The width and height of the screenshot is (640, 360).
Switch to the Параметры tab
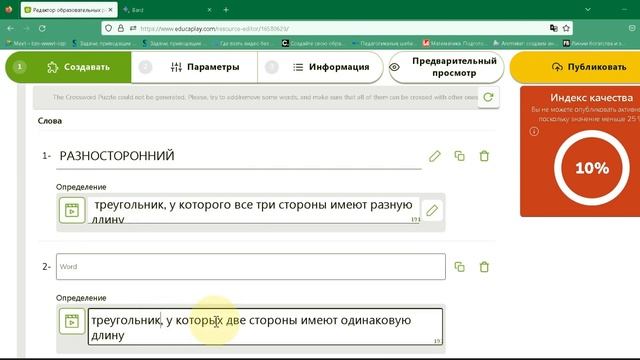(x=195, y=67)
